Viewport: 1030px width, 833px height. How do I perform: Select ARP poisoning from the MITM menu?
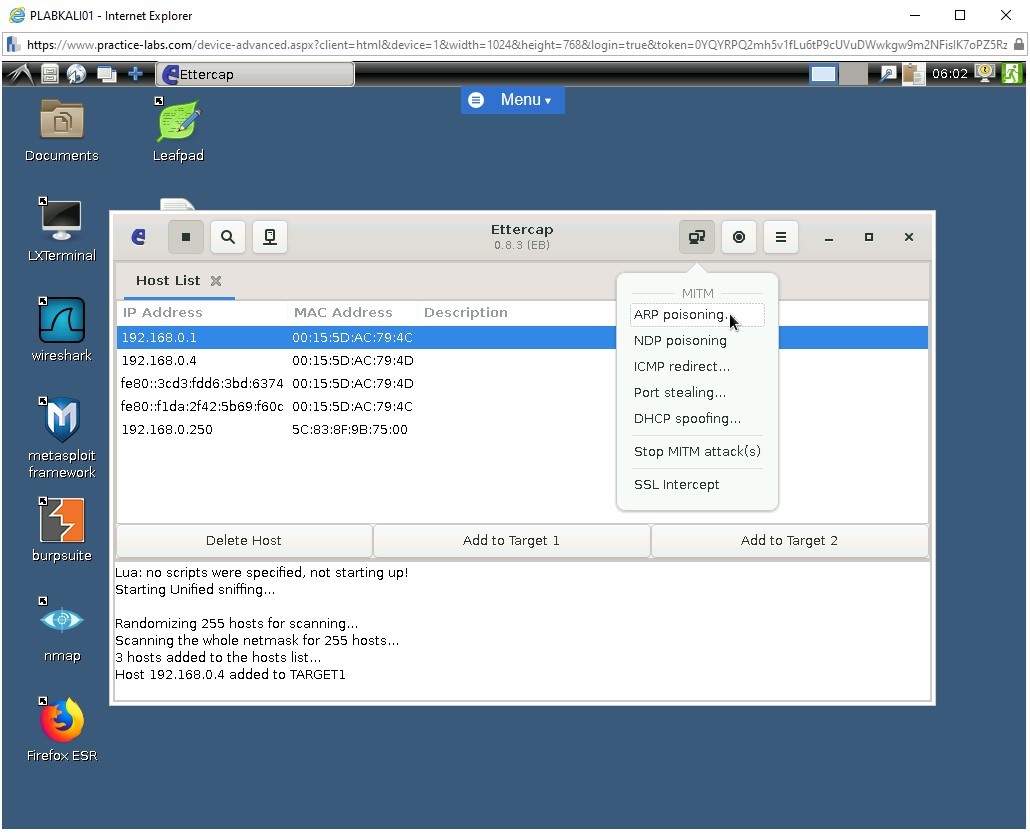point(679,314)
